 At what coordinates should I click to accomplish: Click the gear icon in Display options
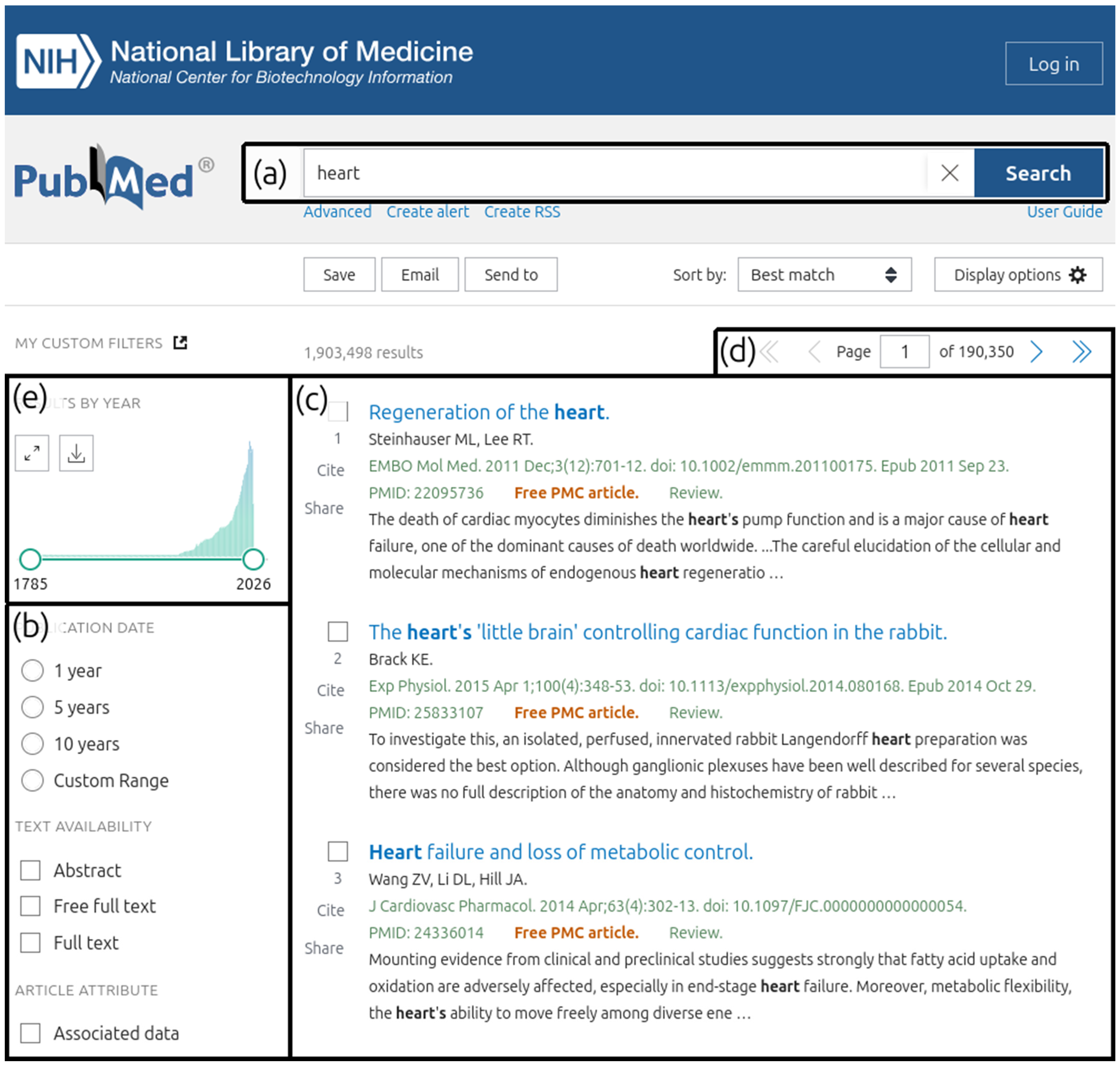pyautogui.click(x=1077, y=275)
